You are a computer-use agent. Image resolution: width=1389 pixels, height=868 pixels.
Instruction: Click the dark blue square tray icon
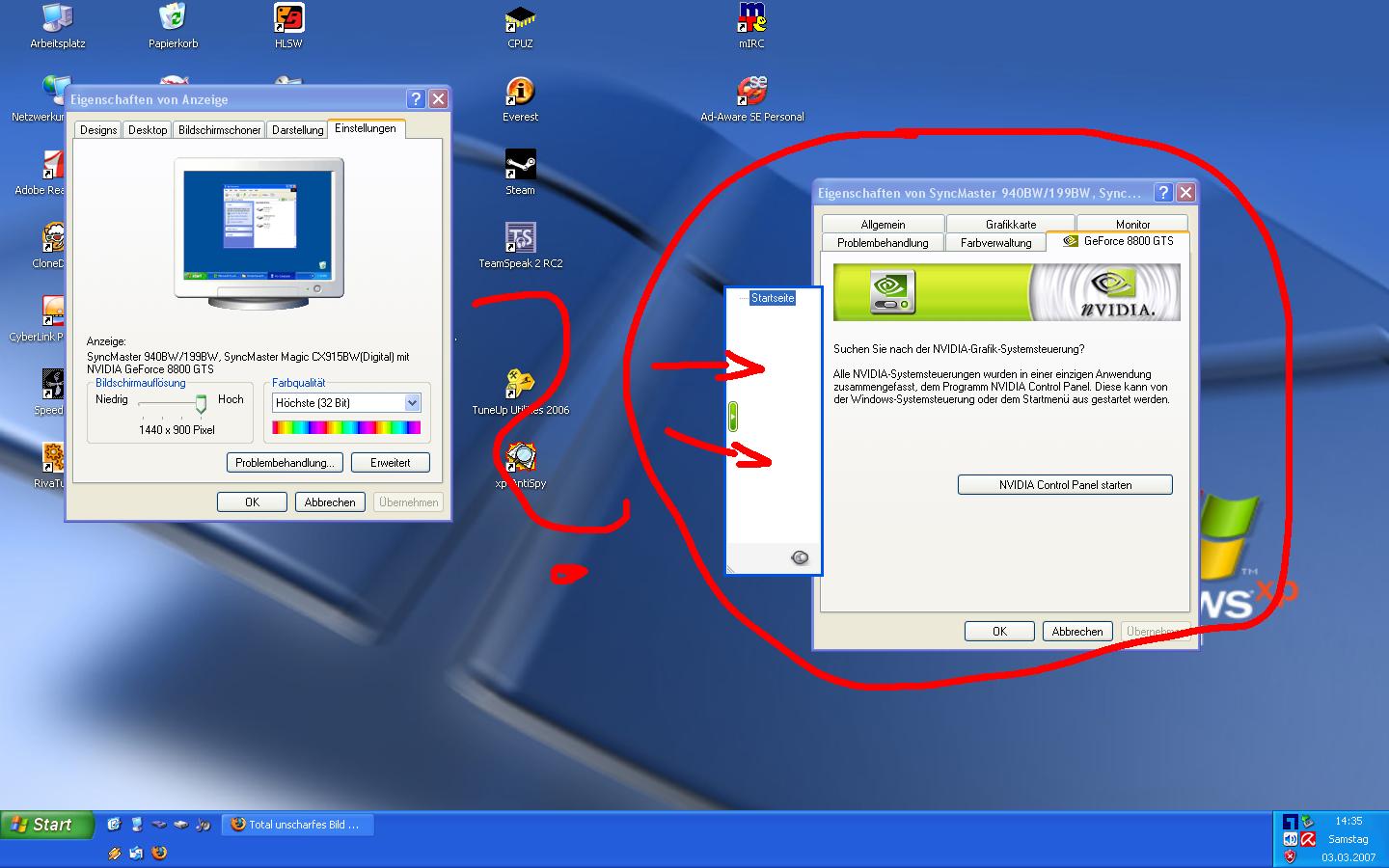1291,822
